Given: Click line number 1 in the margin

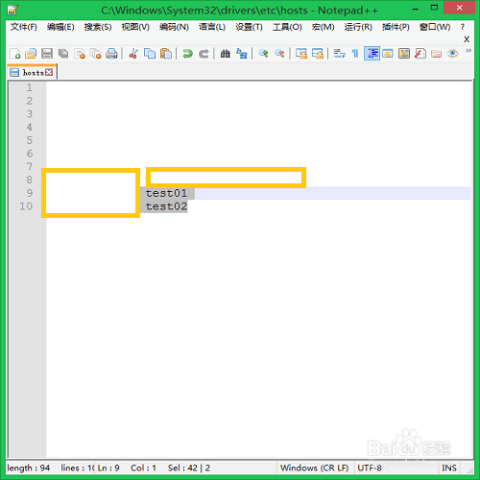Looking at the screenshot, I should click(x=30, y=88).
